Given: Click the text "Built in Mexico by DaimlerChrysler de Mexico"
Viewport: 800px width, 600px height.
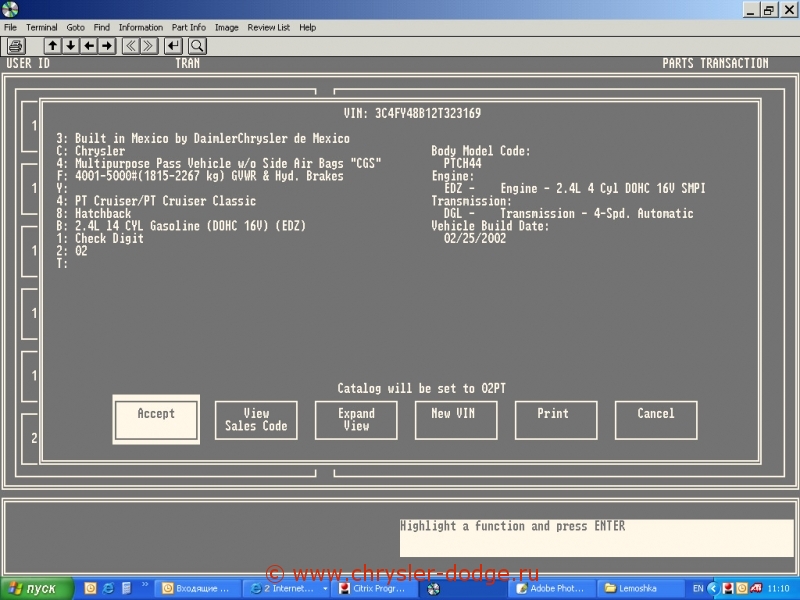Looking at the screenshot, I should (212, 138).
